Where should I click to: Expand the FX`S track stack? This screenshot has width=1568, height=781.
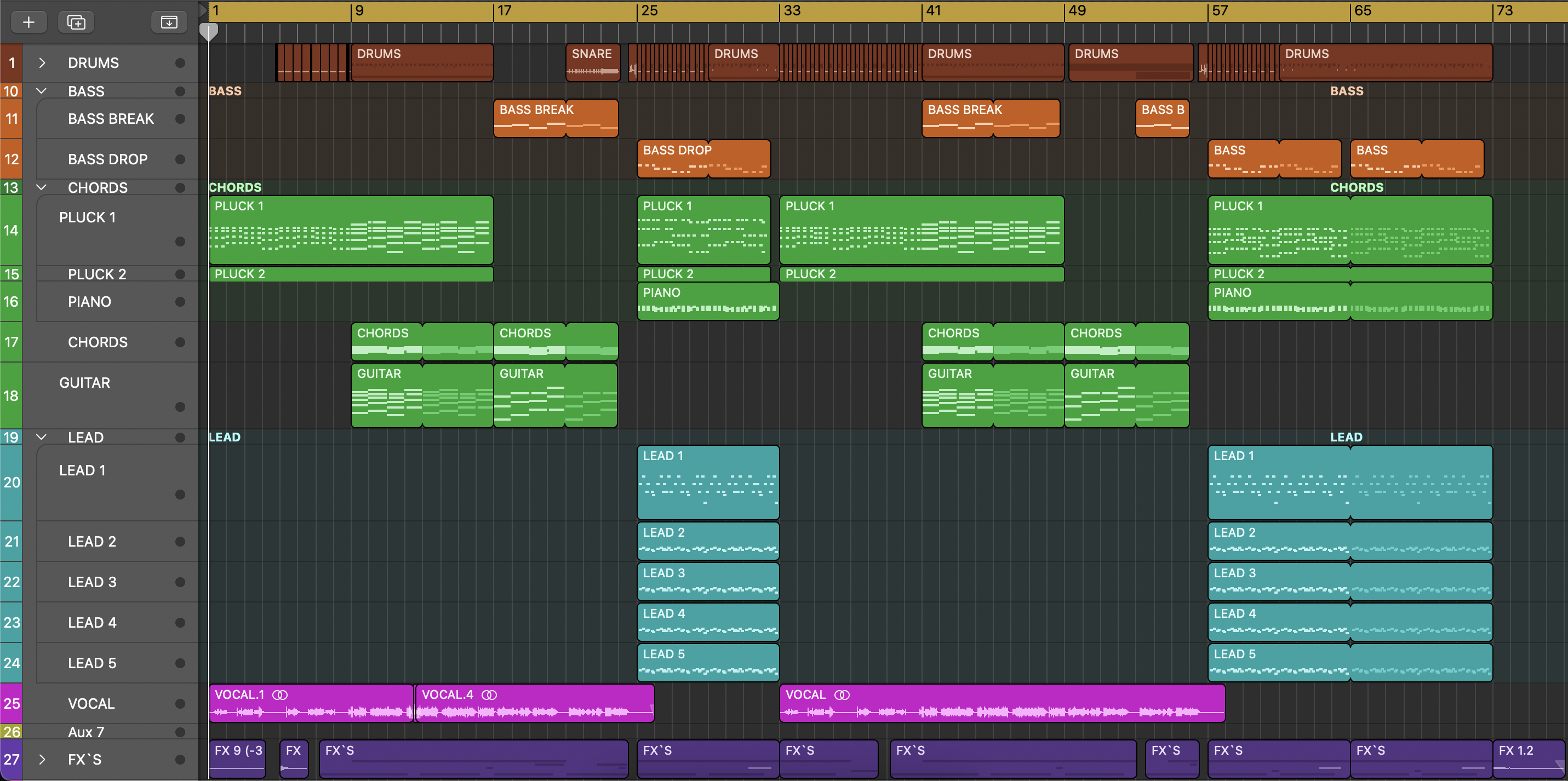click(42, 759)
